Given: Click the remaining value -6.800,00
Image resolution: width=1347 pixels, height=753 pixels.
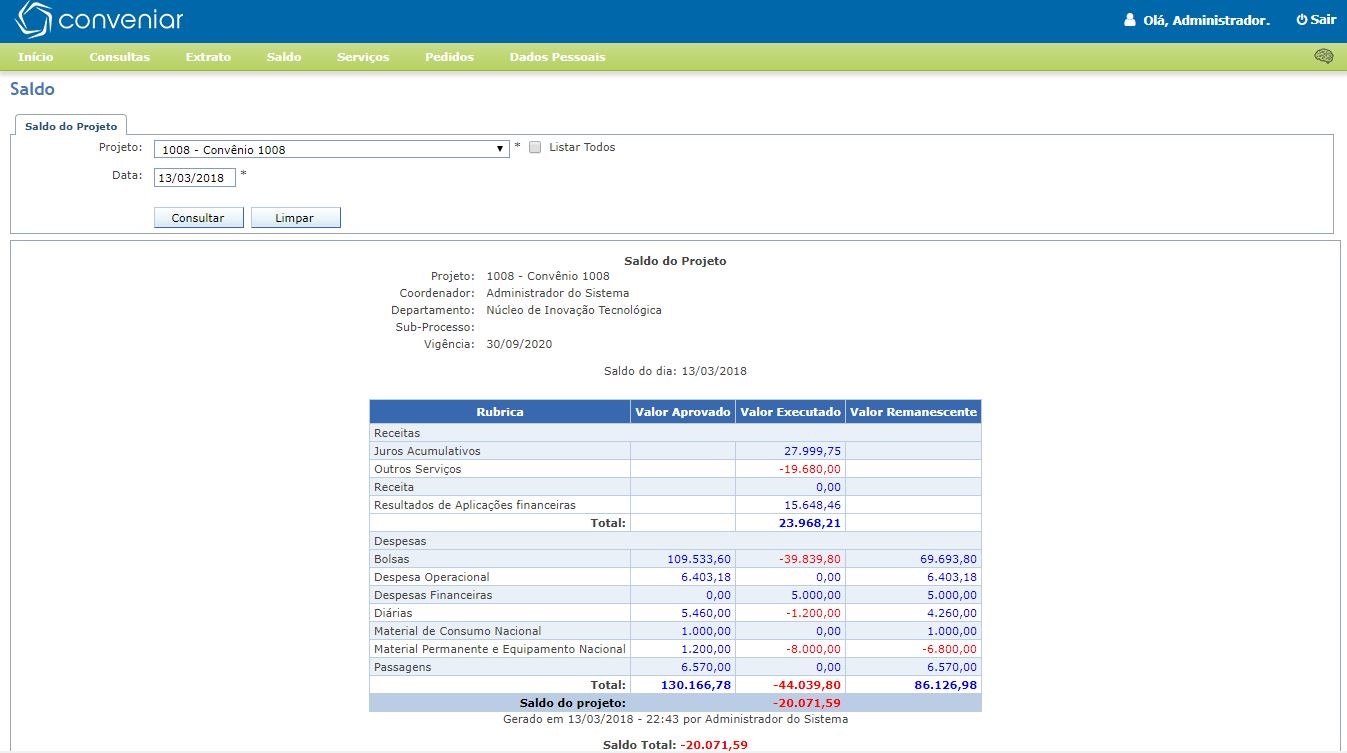Looking at the screenshot, I should (x=949, y=649).
